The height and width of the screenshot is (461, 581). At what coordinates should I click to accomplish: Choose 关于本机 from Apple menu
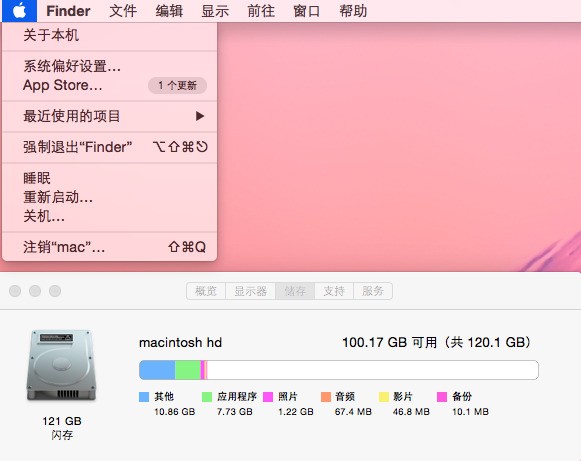[109, 36]
